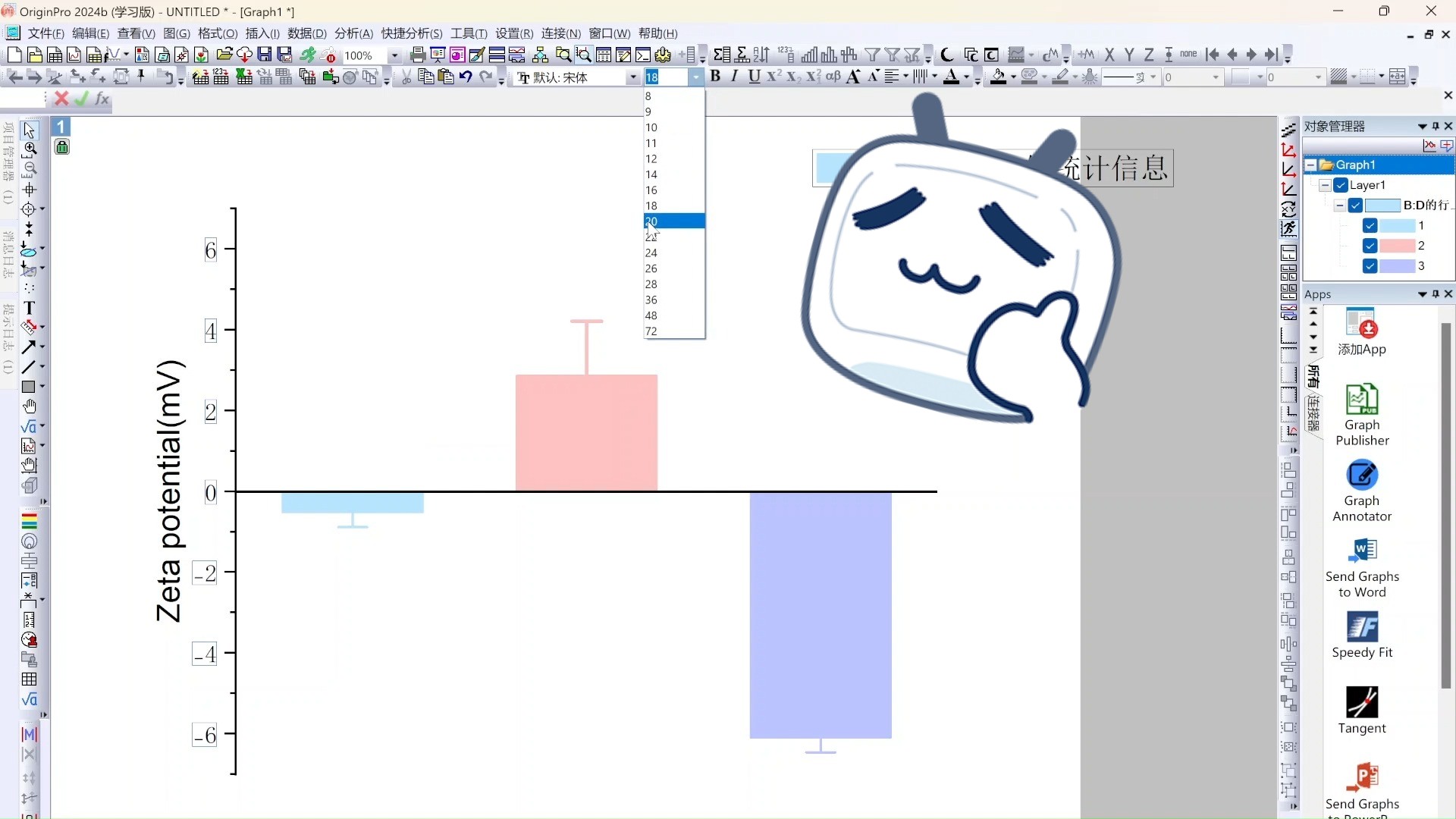Choose font size 72 from list
This screenshot has height=819, width=1456.
pyautogui.click(x=674, y=331)
